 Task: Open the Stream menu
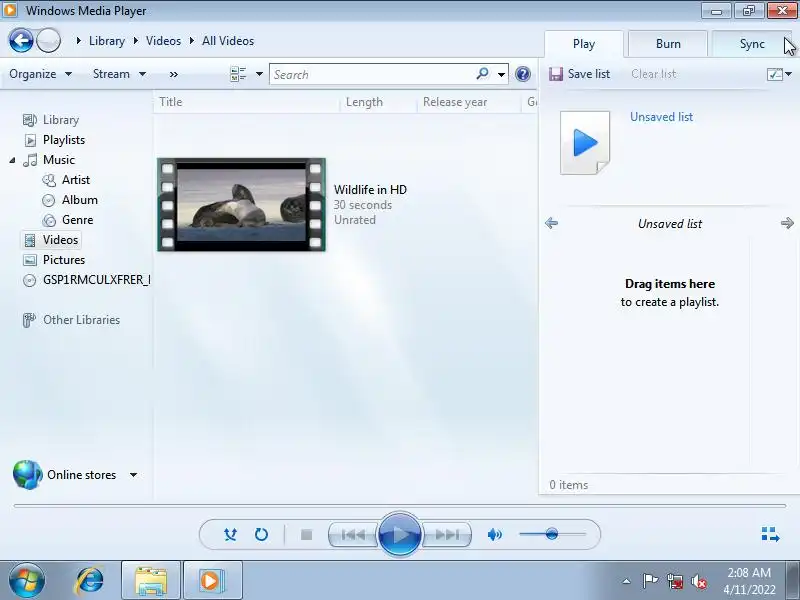119,74
